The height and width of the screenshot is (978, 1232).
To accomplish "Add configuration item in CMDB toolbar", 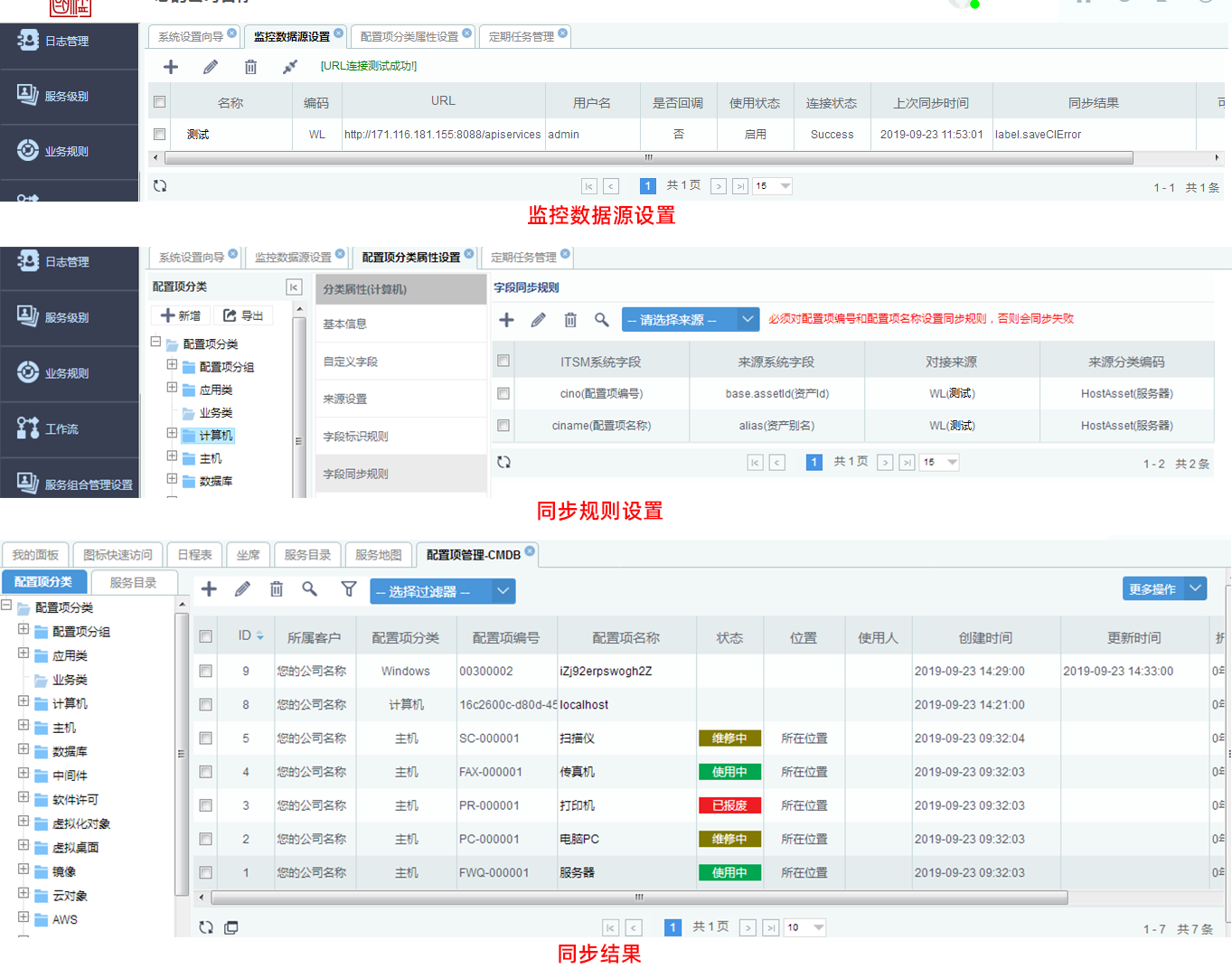I will (209, 589).
